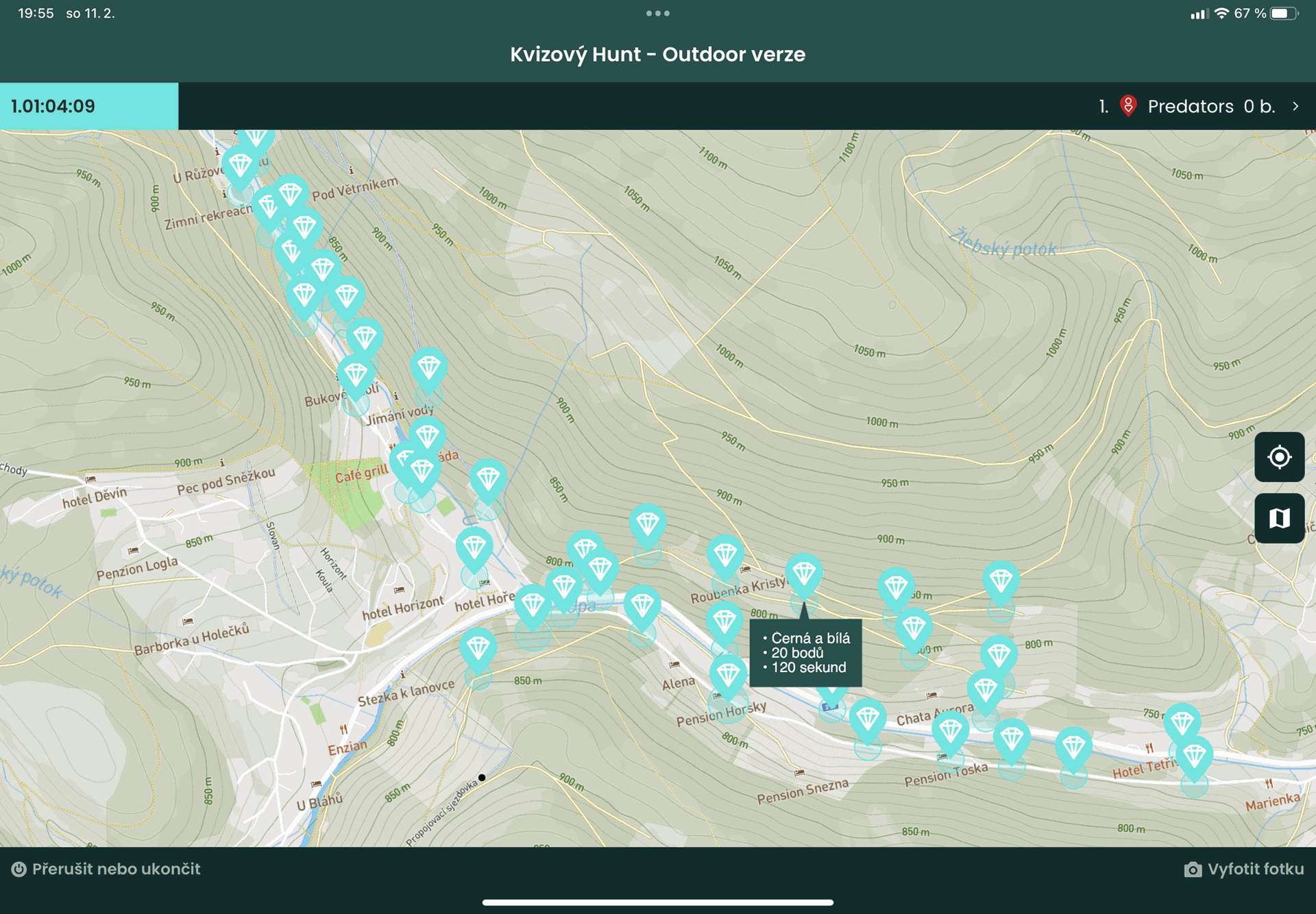
Task: Tap the Wi-Fi icon in the status bar
Action: click(1221, 13)
